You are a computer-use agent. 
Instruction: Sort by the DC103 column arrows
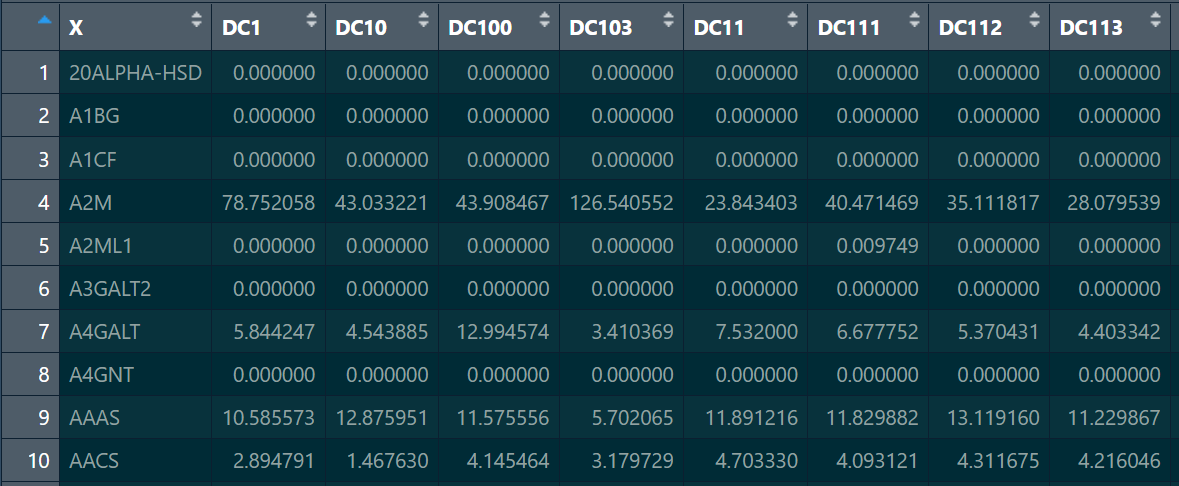pyautogui.click(x=668, y=20)
